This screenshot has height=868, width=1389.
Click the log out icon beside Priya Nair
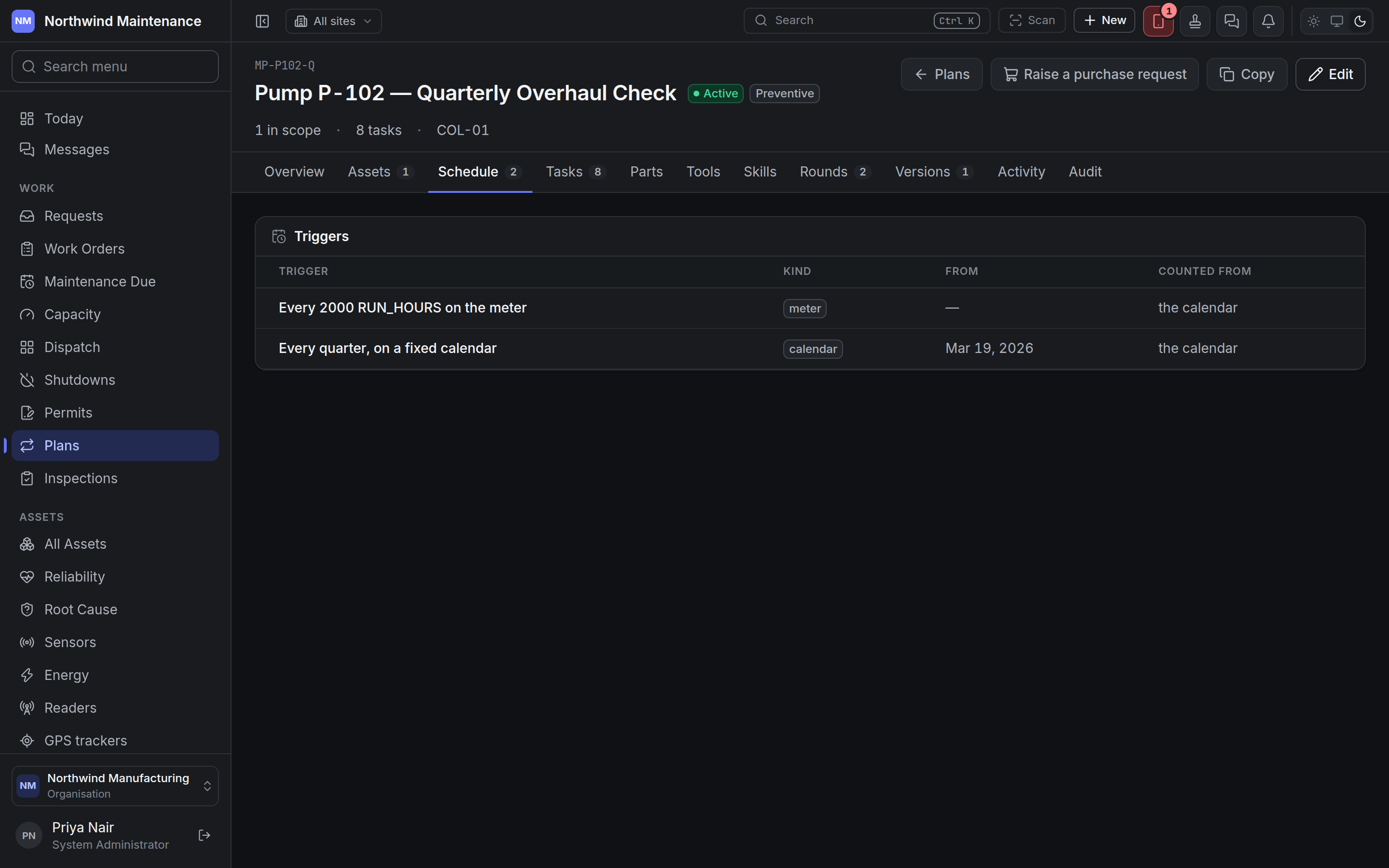[204, 835]
